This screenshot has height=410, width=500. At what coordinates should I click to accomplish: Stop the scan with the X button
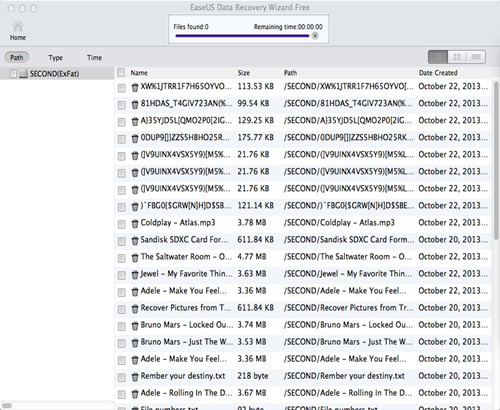(315, 36)
